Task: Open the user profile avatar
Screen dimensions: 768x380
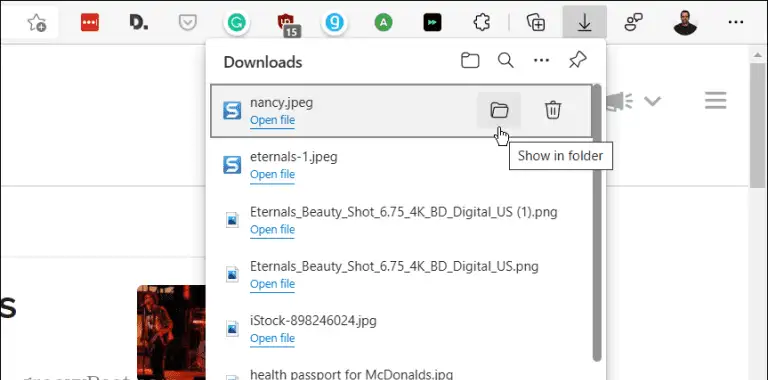Action: click(x=685, y=23)
